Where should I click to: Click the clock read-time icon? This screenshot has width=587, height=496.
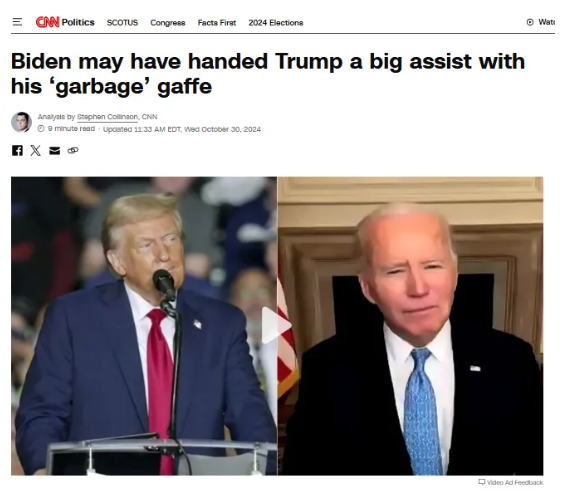coord(41,129)
